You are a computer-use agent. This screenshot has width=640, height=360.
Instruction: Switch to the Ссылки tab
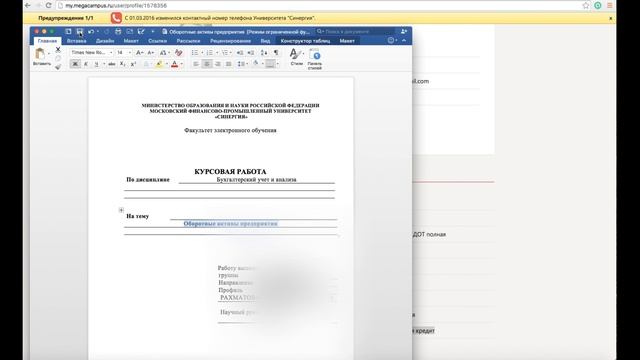coord(158,41)
